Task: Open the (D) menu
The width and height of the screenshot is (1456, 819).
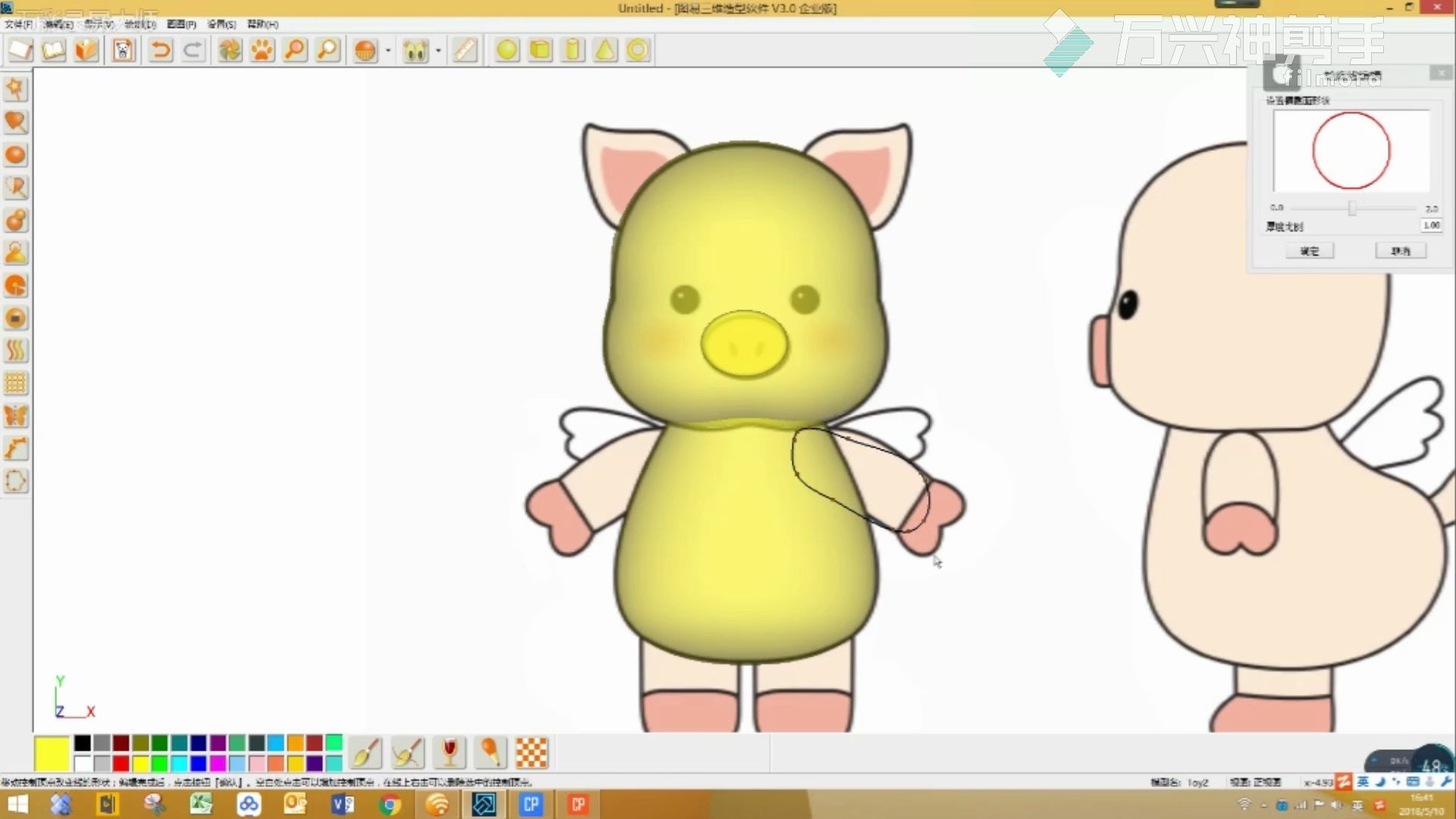Action: (140, 24)
